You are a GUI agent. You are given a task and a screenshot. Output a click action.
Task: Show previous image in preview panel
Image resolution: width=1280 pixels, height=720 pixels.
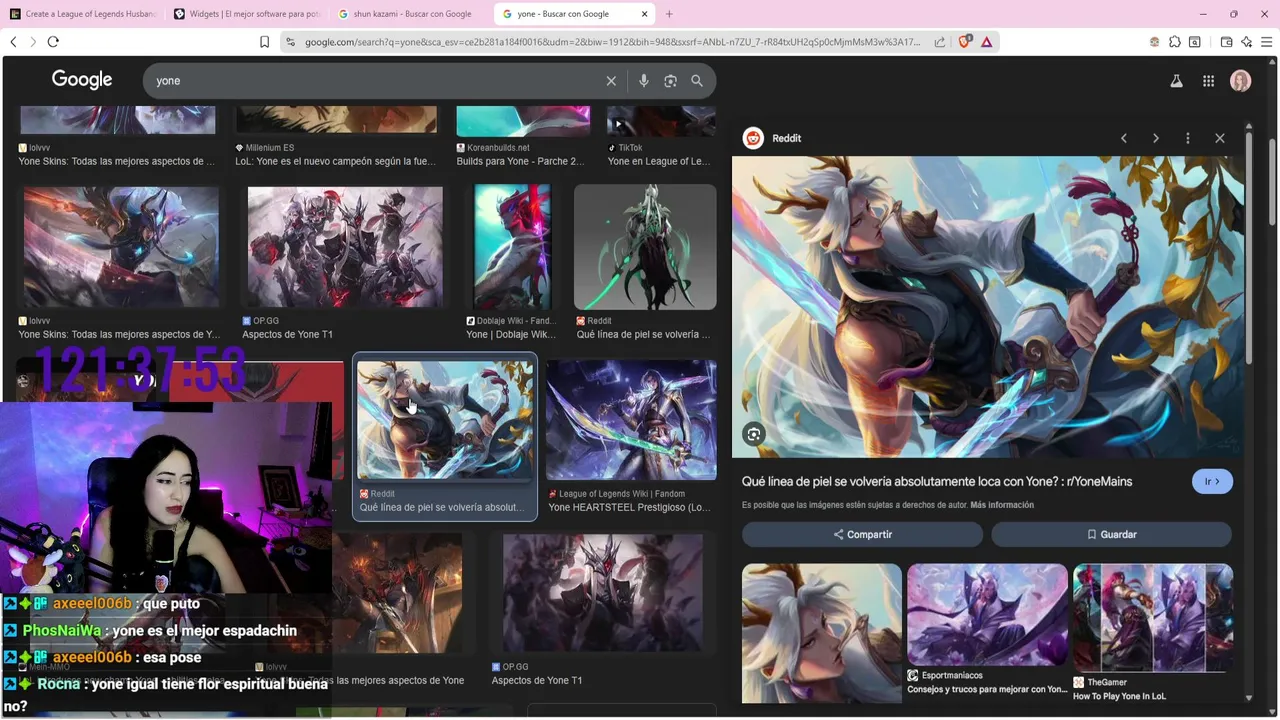tap(1124, 138)
